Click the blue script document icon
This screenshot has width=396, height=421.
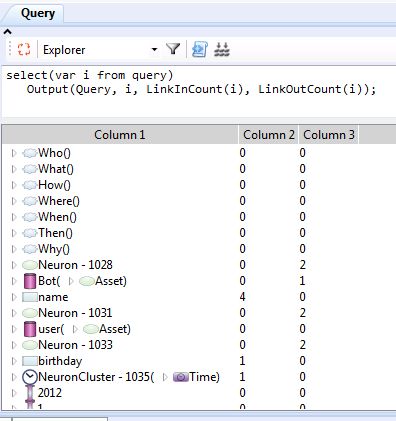(200, 49)
